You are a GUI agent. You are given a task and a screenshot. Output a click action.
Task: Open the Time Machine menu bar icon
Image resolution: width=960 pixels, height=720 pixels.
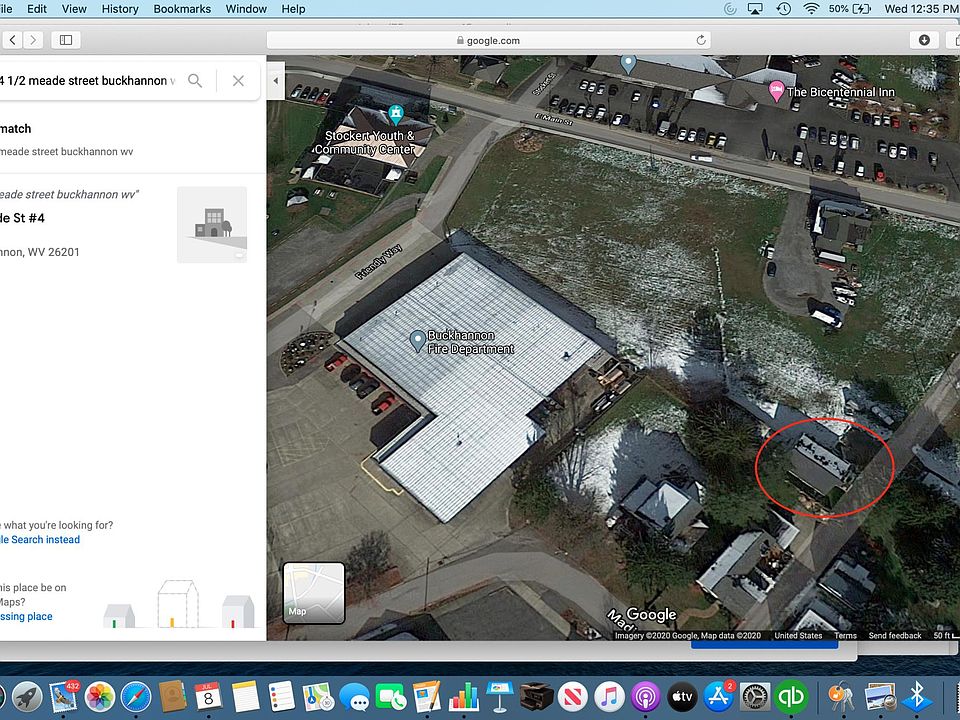784,9
